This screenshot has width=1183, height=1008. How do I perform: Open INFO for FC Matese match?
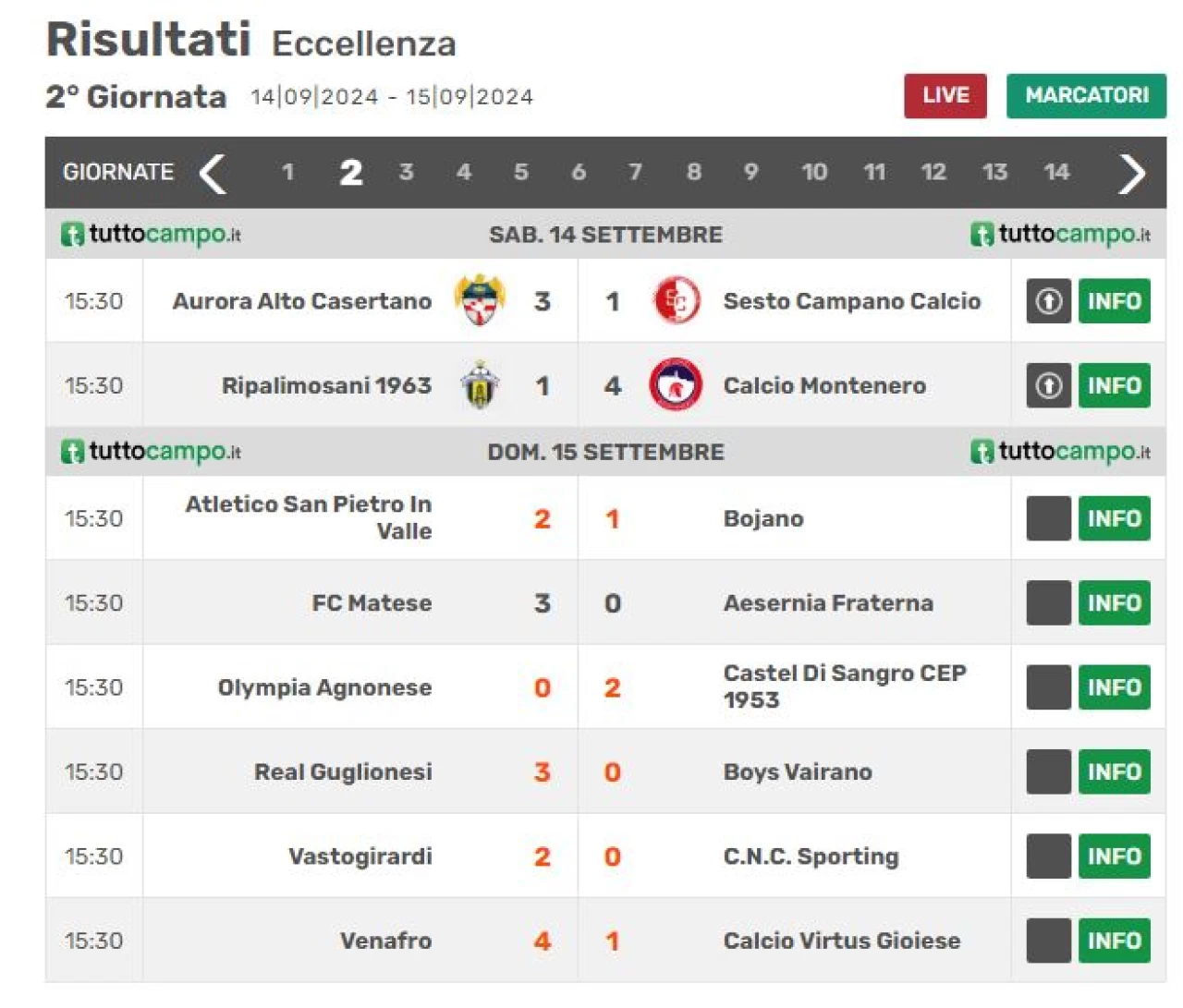[x=1115, y=603]
